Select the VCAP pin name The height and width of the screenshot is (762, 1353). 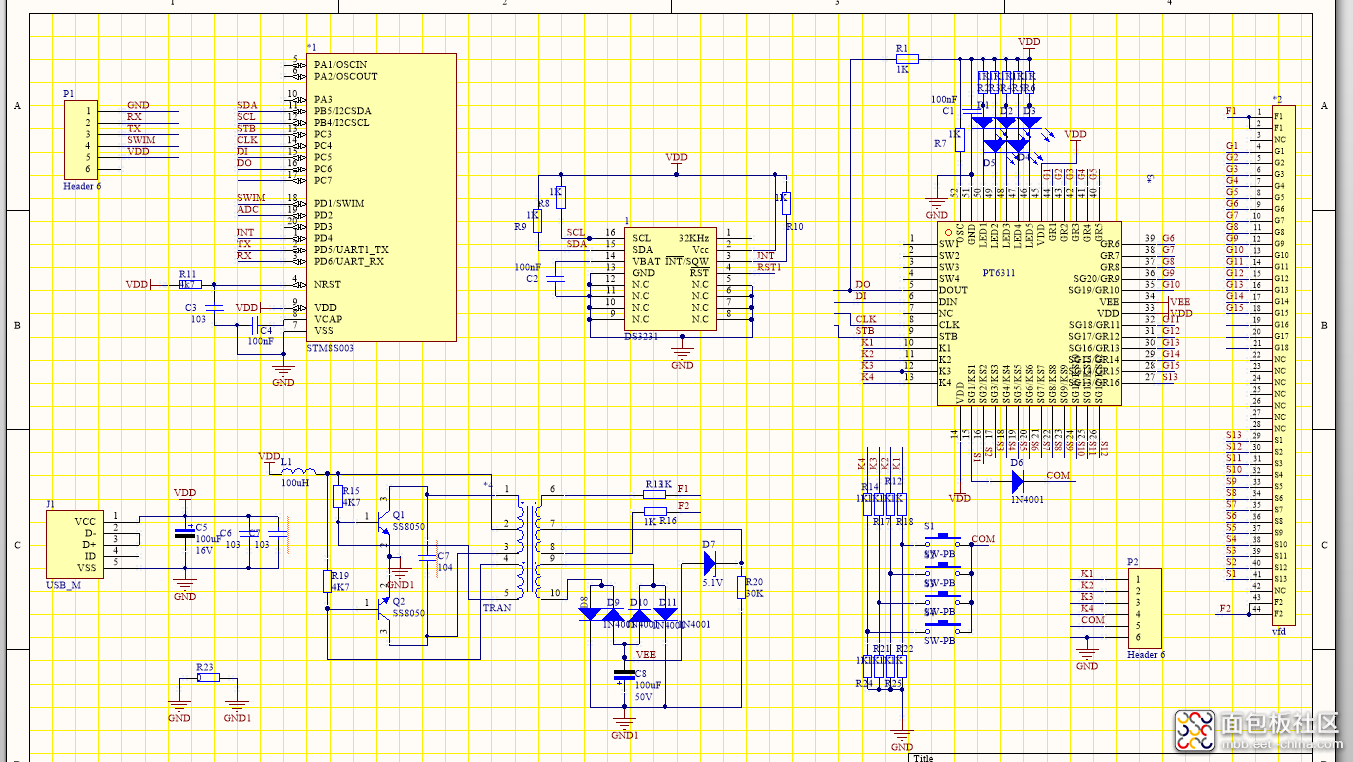(x=328, y=319)
